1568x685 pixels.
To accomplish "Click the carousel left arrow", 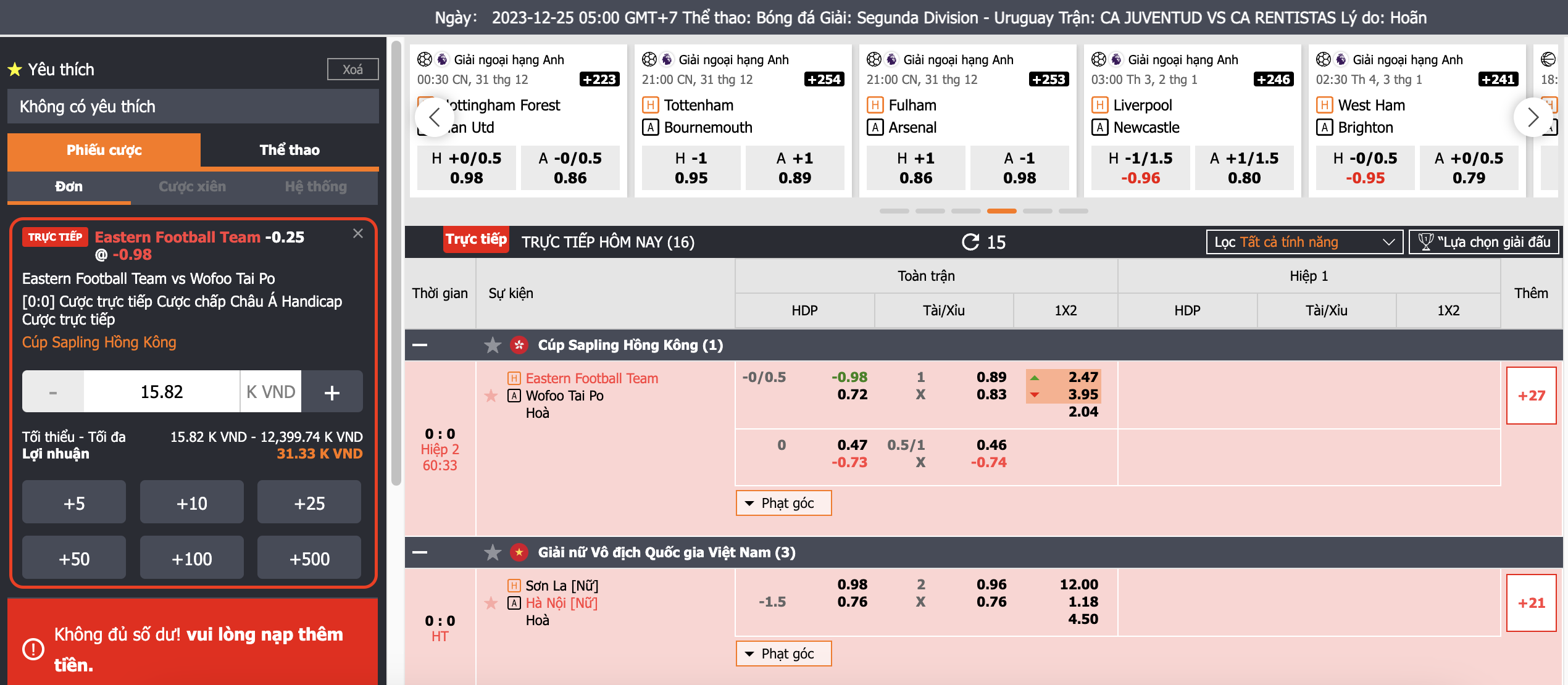I will 434,117.
